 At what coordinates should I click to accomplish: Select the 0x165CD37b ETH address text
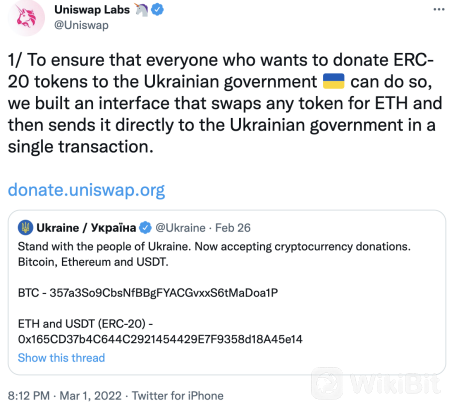click(160, 339)
